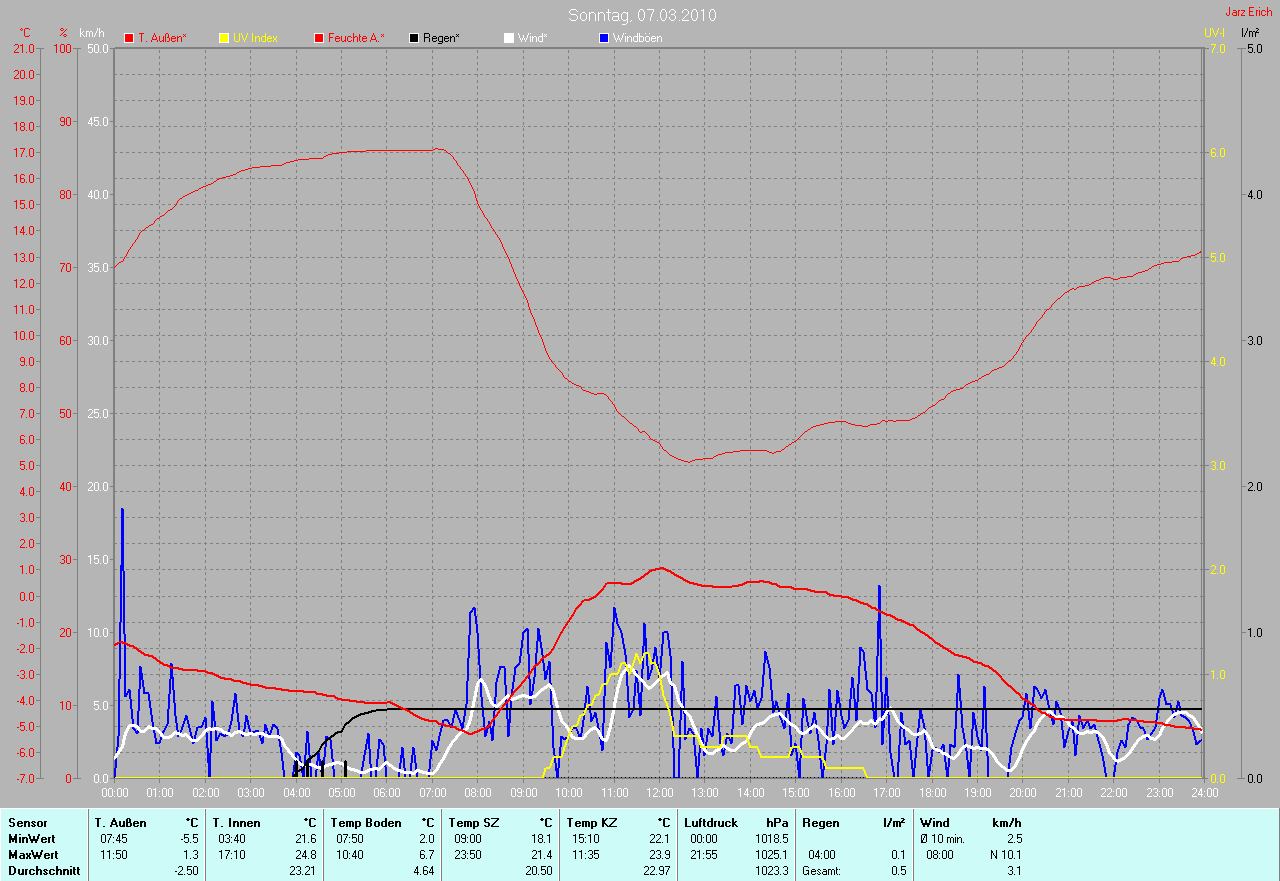Click the Jarz Erich author label
1280x881 pixels.
1248,12
